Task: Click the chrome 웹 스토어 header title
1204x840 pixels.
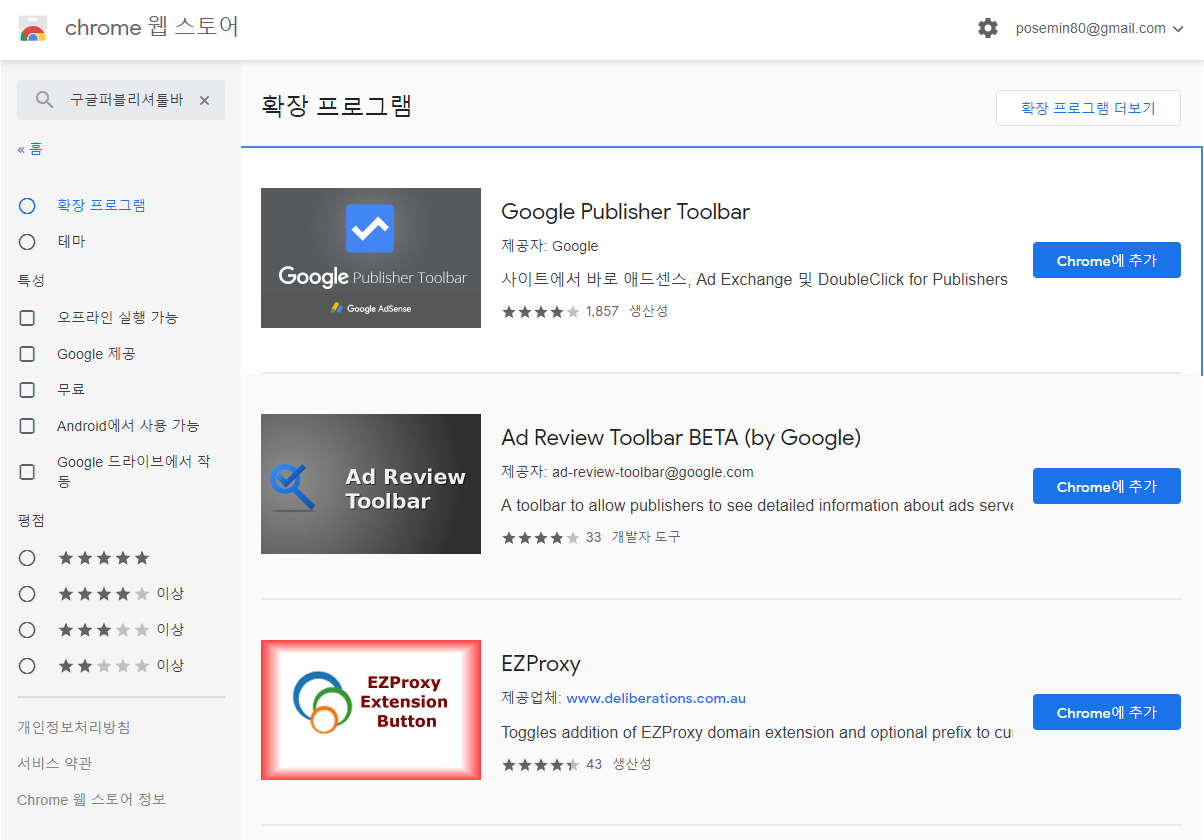Action: pos(152,28)
